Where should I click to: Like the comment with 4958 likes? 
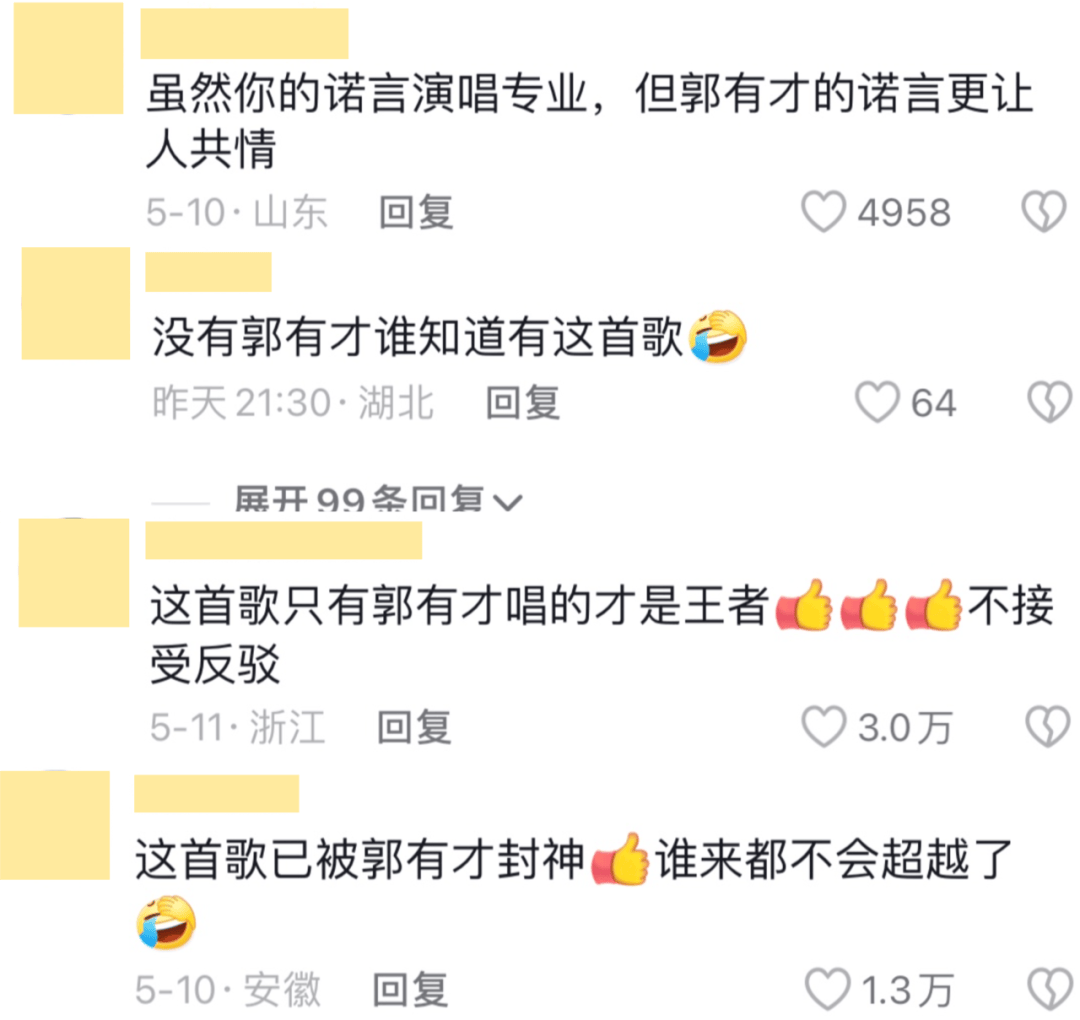click(x=824, y=211)
